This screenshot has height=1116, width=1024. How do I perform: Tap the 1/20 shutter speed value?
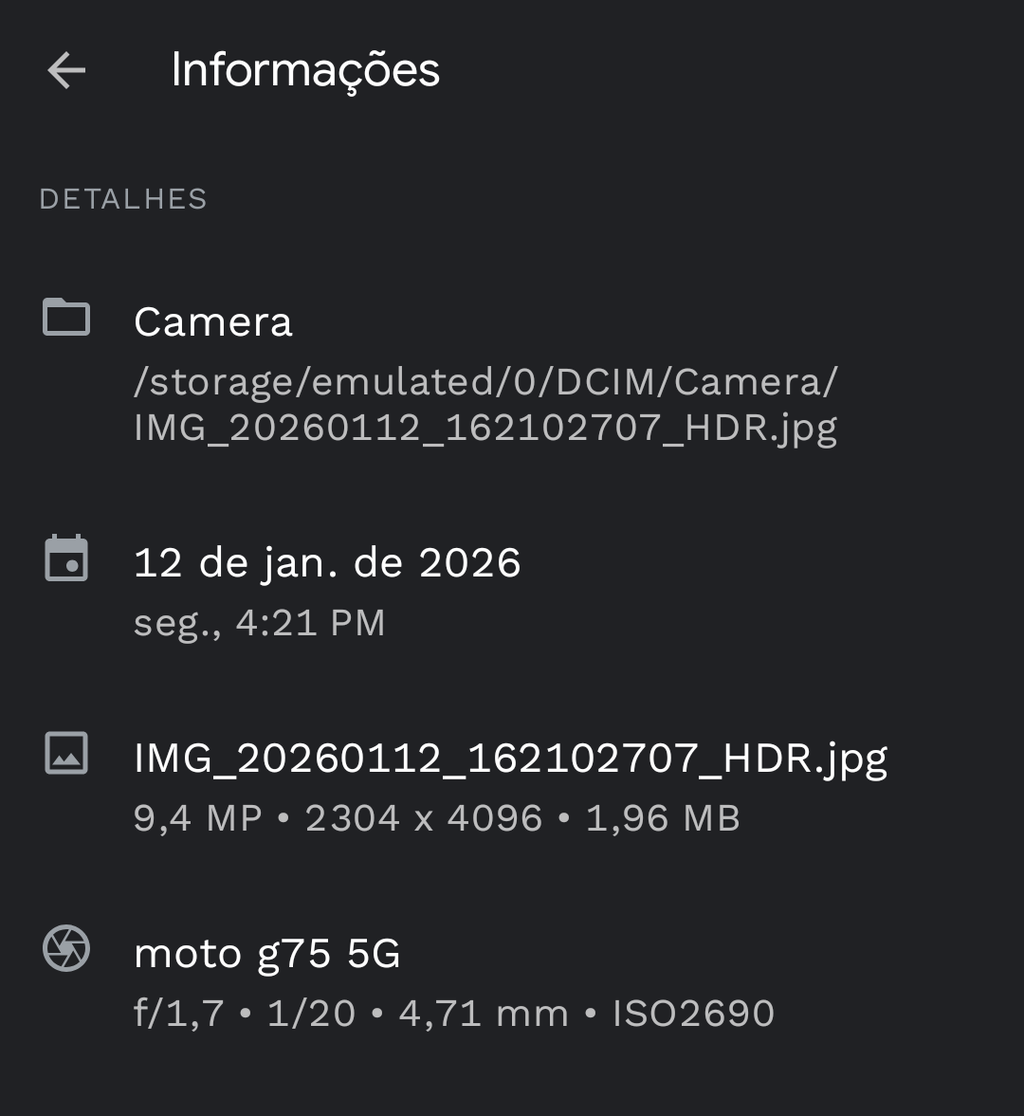point(311,1013)
